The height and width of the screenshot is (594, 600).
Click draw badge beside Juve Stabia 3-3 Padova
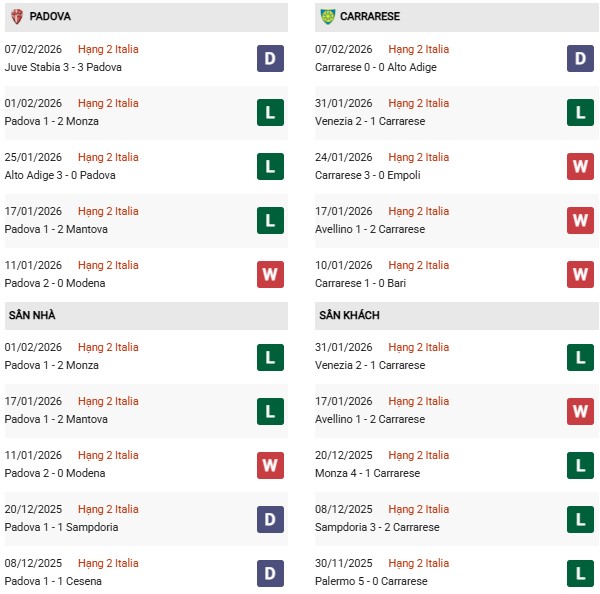coord(270,58)
